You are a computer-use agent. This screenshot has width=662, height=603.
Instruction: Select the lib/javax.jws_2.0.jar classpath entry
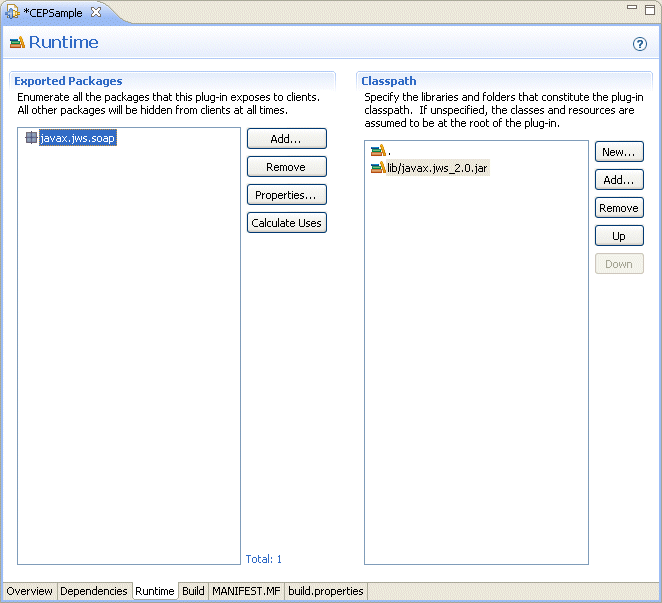coord(437,168)
